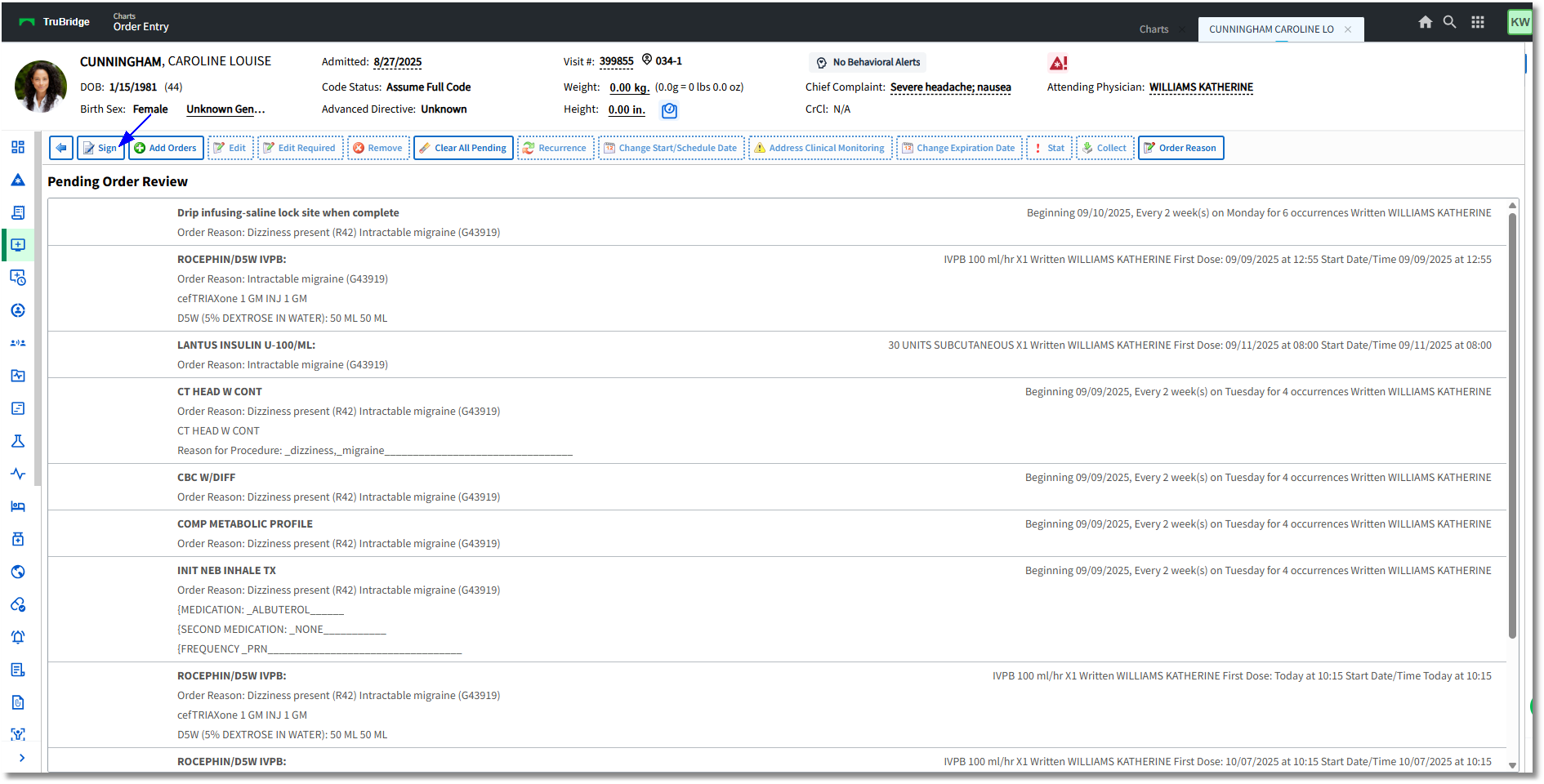Viewport: 1544px width, 784px height.
Task: Select the LANTUS INSULIN U-100/ML order
Action: (777, 354)
